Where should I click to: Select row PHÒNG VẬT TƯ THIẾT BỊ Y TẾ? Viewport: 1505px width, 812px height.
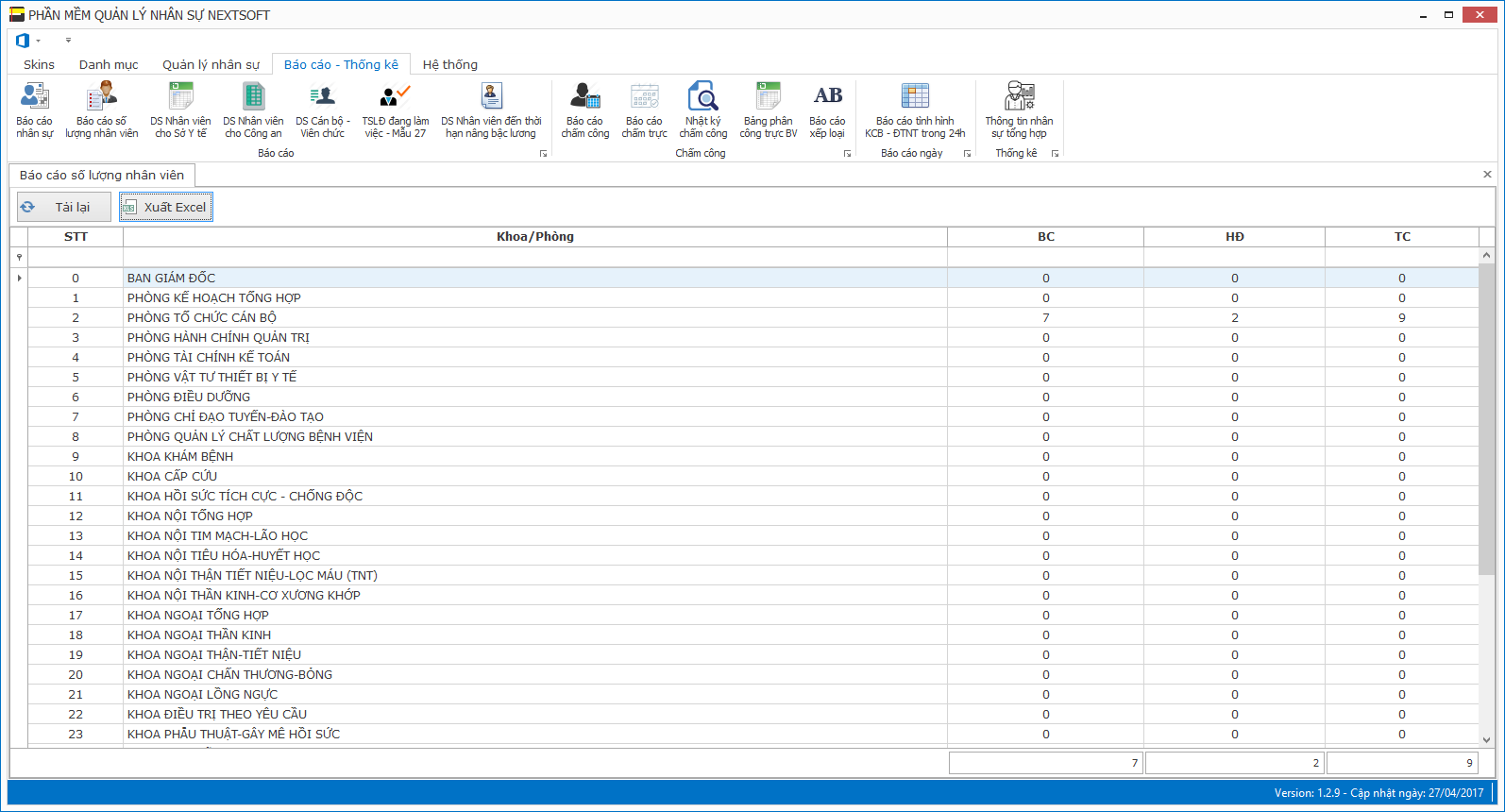tap(753, 377)
